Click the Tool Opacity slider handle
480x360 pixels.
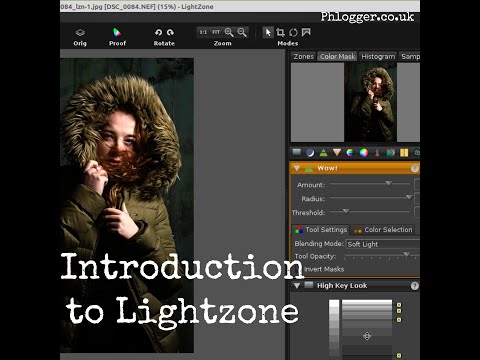[406, 255]
